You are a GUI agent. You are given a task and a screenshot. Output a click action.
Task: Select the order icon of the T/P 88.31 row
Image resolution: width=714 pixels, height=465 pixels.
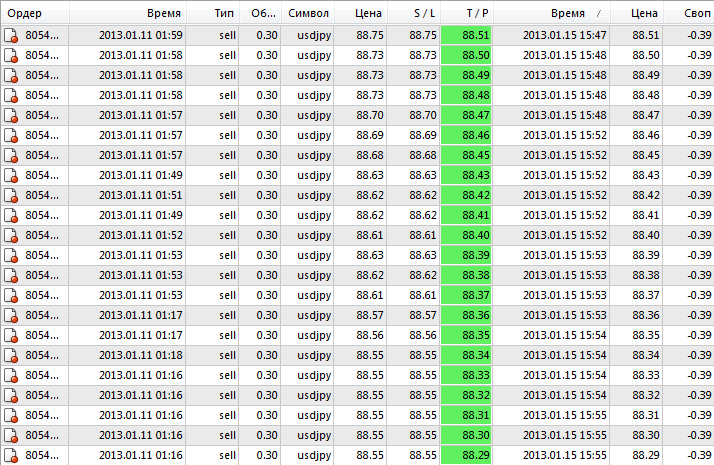point(11,416)
